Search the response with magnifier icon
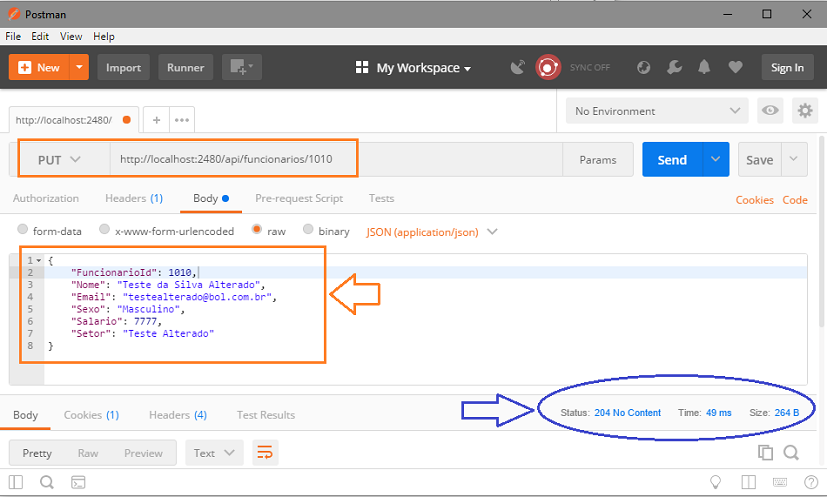The image size is (827, 497). [x=791, y=453]
